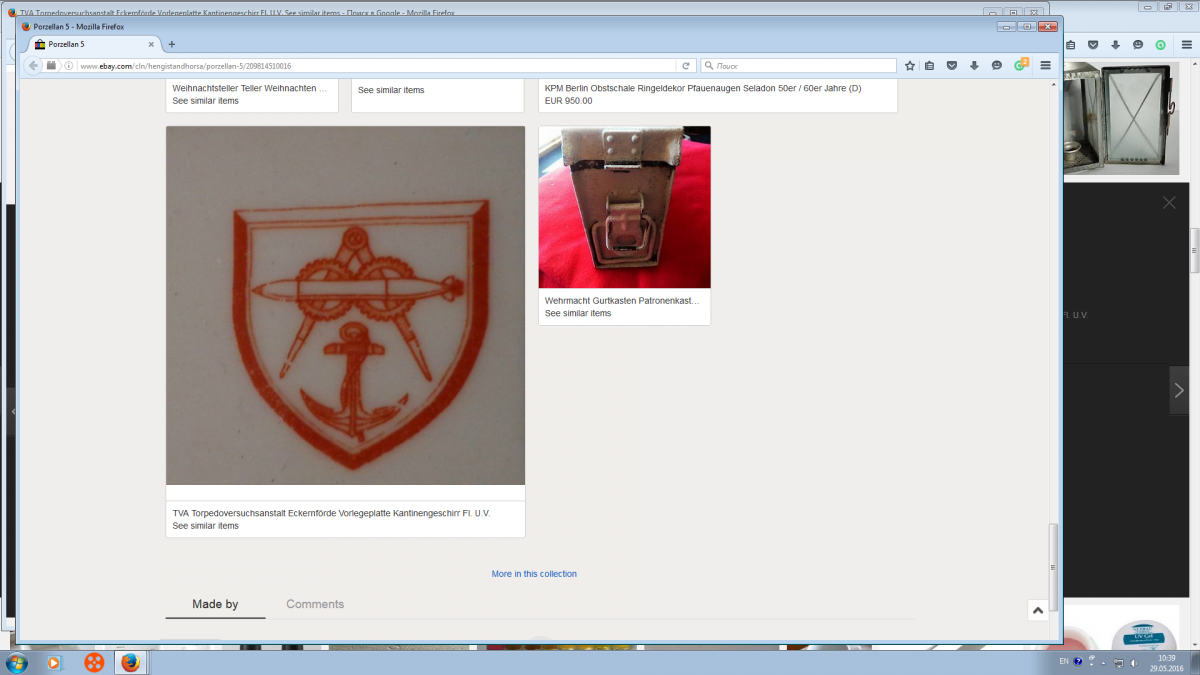Image resolution: width=1200 pixels, height=675 pixels.
Task: Bookmark this page with the star icon
Action: point(910,66)
